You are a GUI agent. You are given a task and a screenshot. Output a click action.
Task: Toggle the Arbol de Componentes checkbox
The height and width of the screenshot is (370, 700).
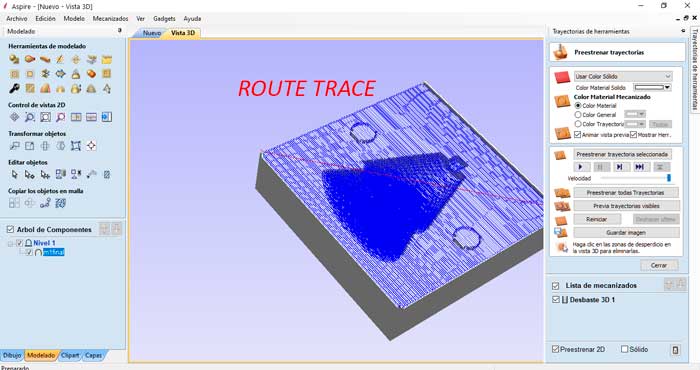[10, 229]
